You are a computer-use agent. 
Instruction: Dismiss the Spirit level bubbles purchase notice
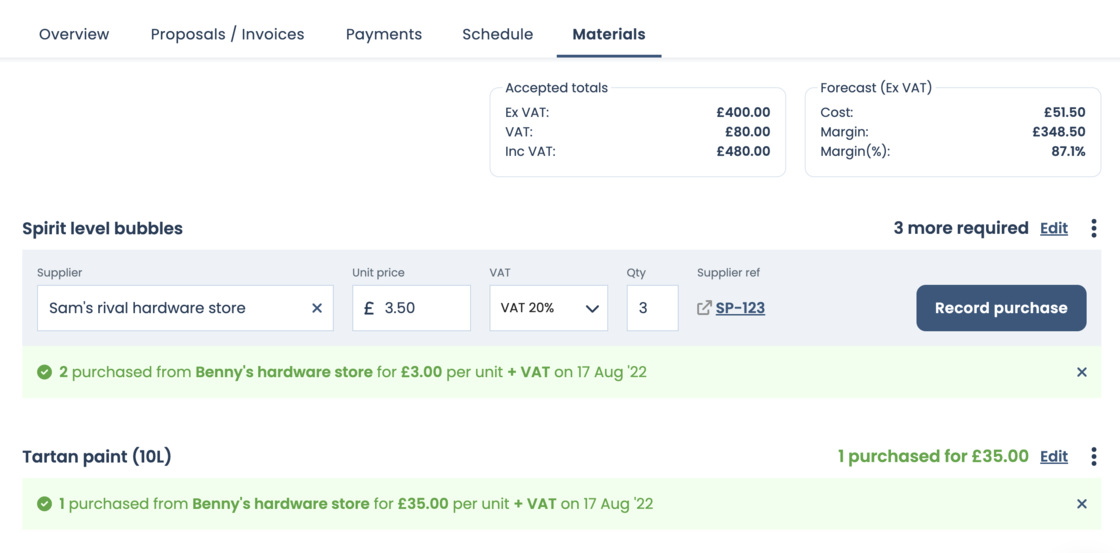tap(1081, 372)
